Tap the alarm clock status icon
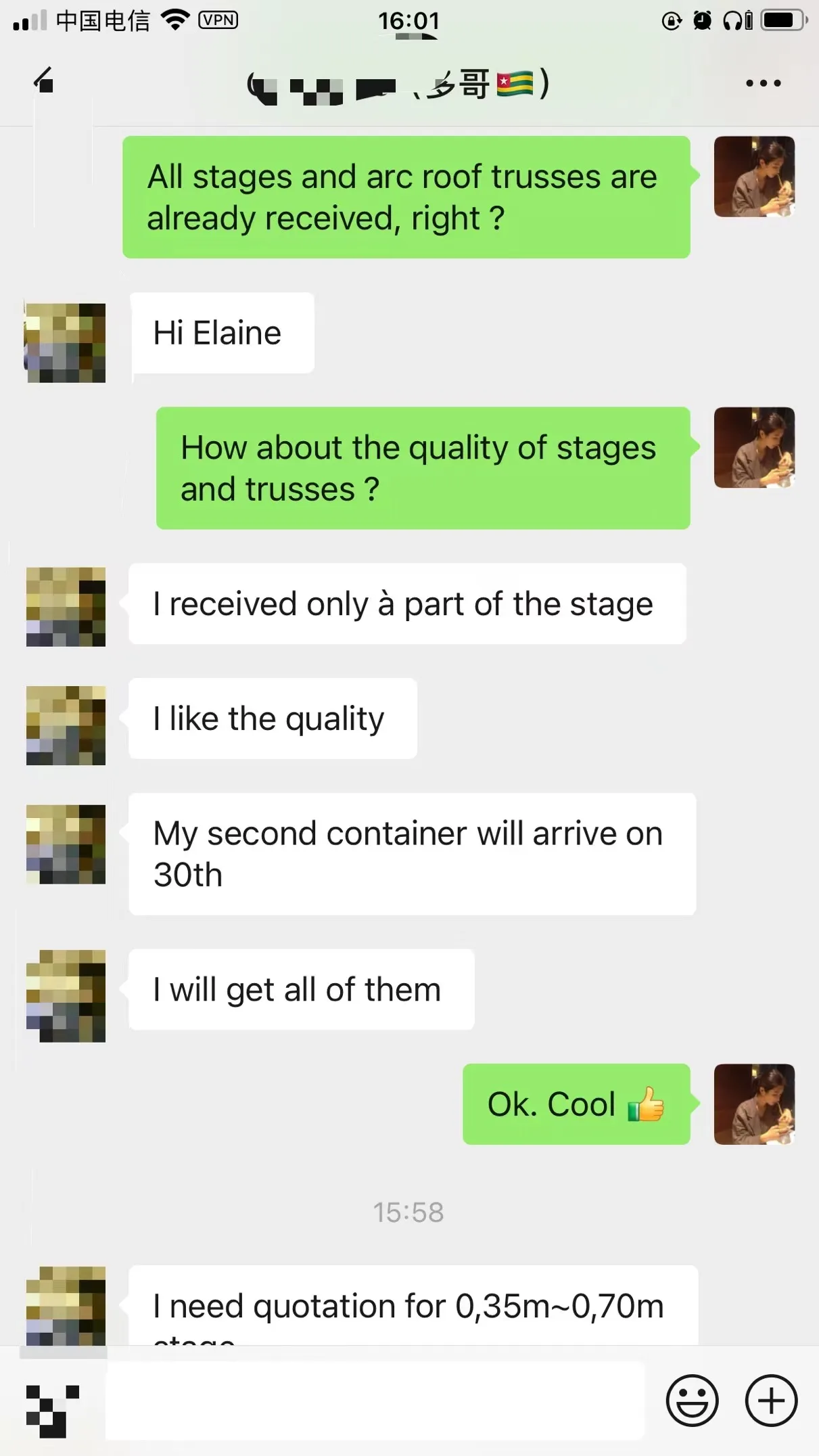The height and width of the screenshot is (1456, 819). [703, 21]
